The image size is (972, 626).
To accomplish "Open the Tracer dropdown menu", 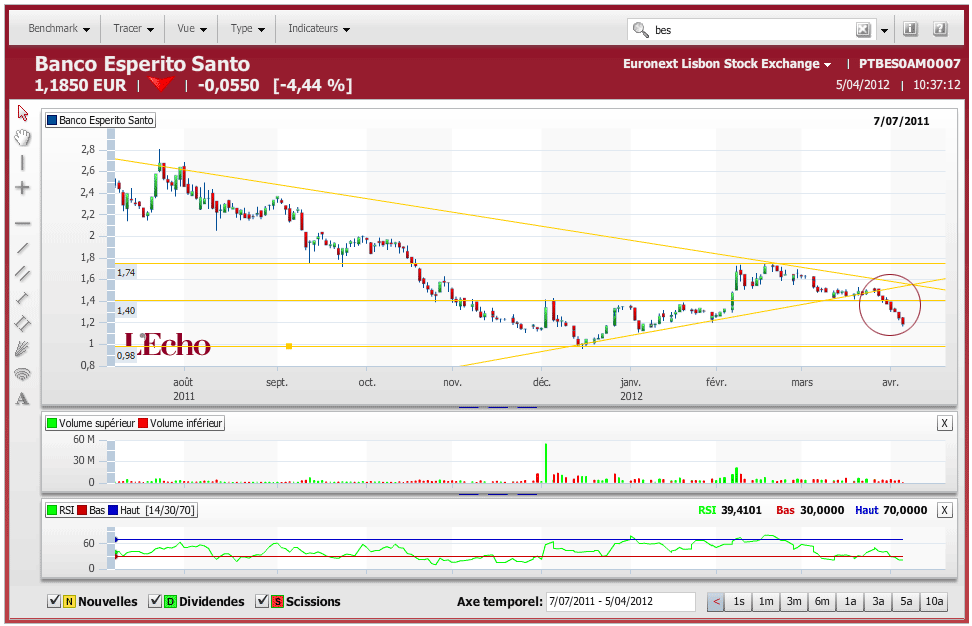I will 133,29.
